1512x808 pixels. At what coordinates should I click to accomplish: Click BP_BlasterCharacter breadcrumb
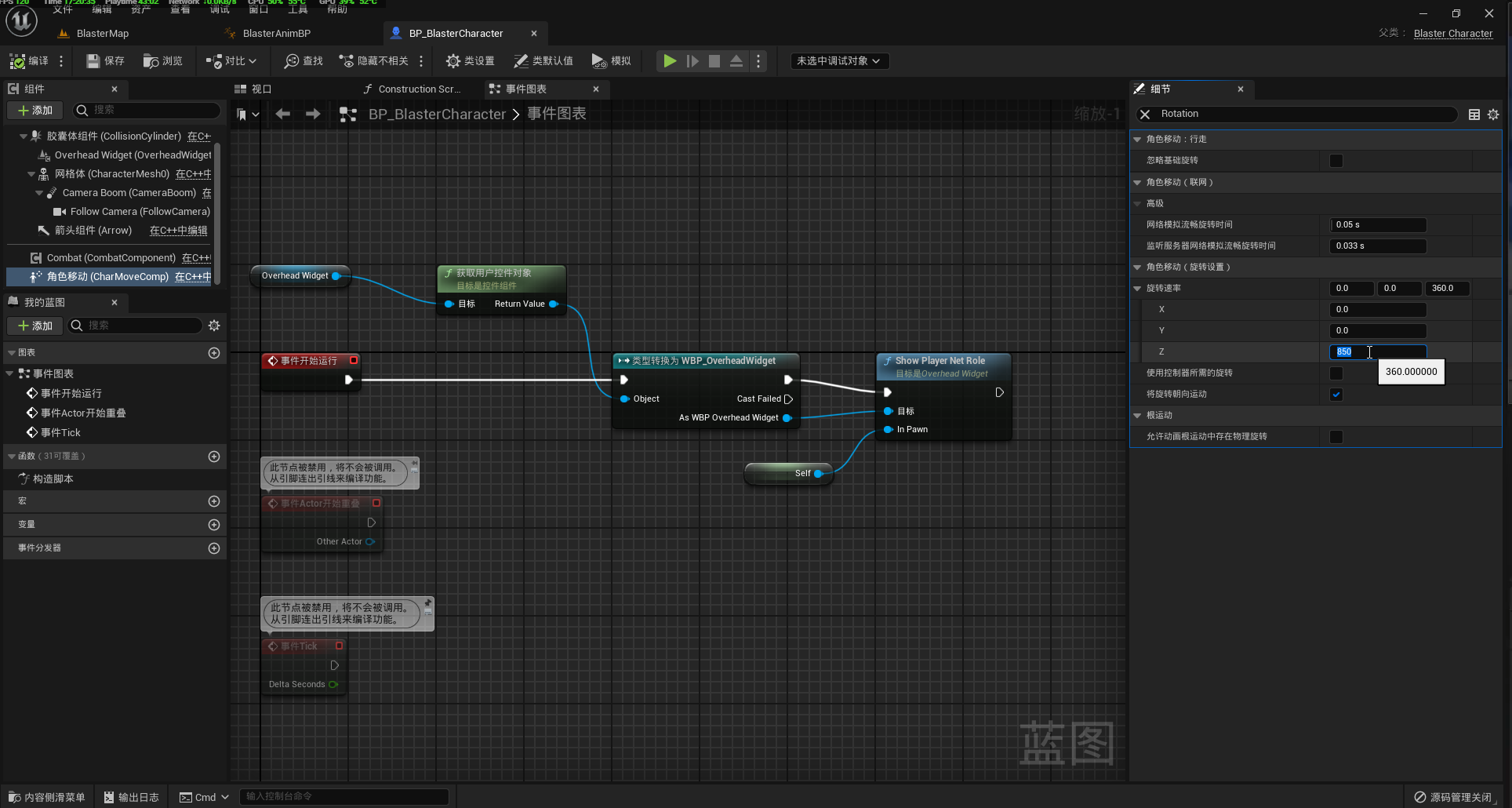point(437,115)
